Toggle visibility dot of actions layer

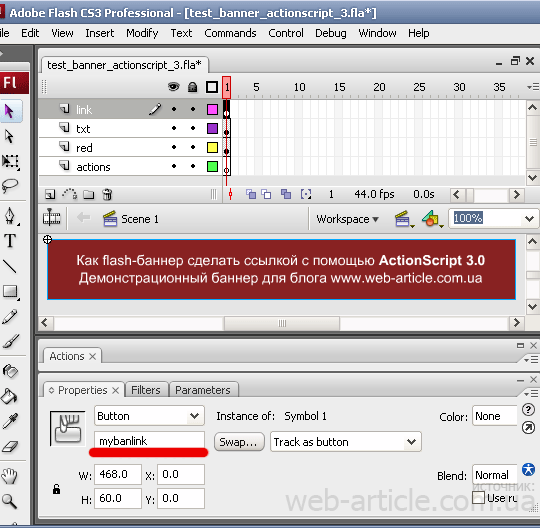[x=174, y=166]
